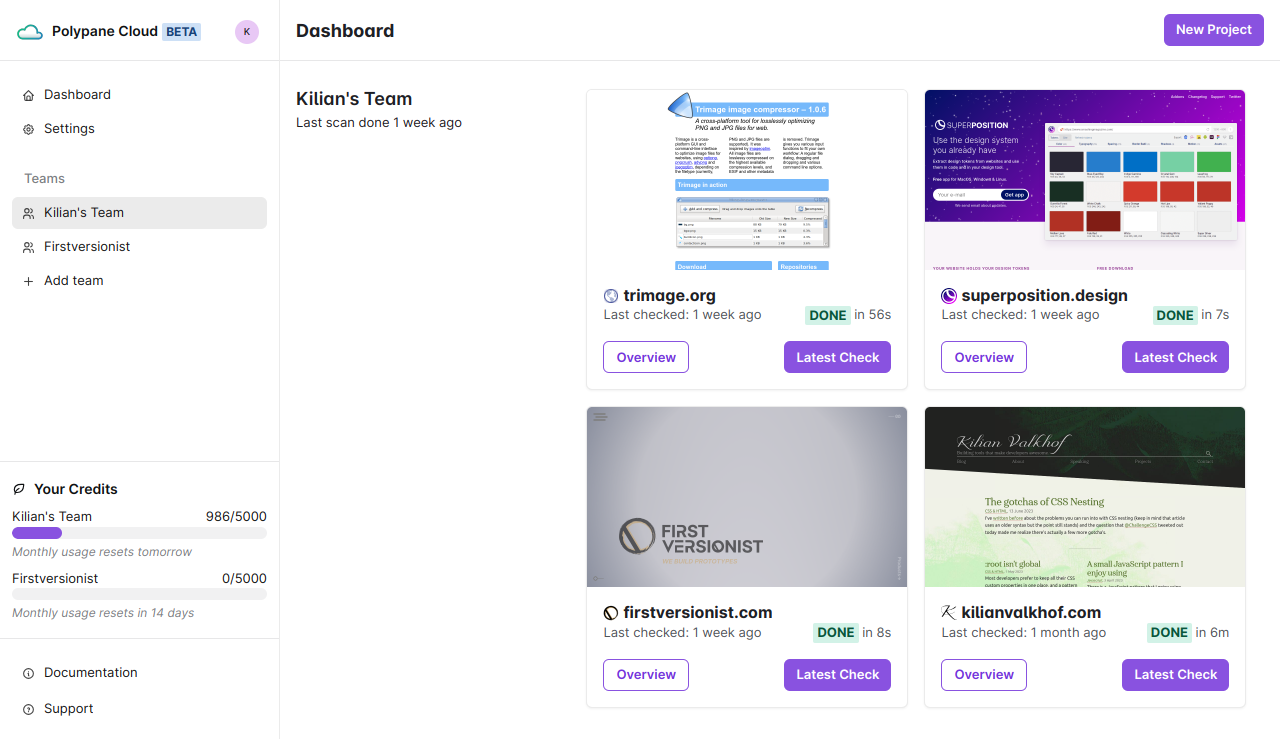Open Overview for trimage.org
The height and width of the screenshot is (739, 1280).
point(646,358)
